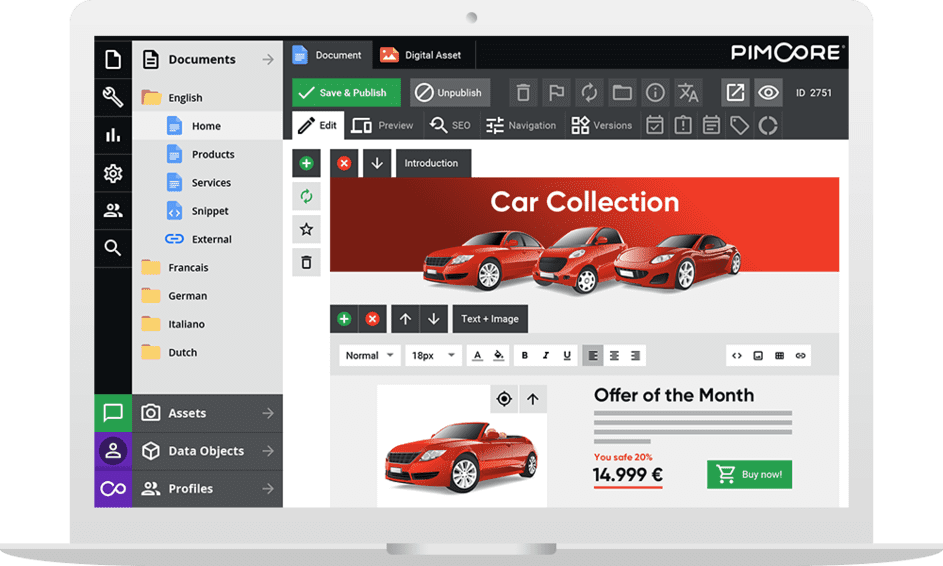This screenshot has width=943, height=566.
Task: Open the settings gear icon in sidebar
Action: click(113, 173)
